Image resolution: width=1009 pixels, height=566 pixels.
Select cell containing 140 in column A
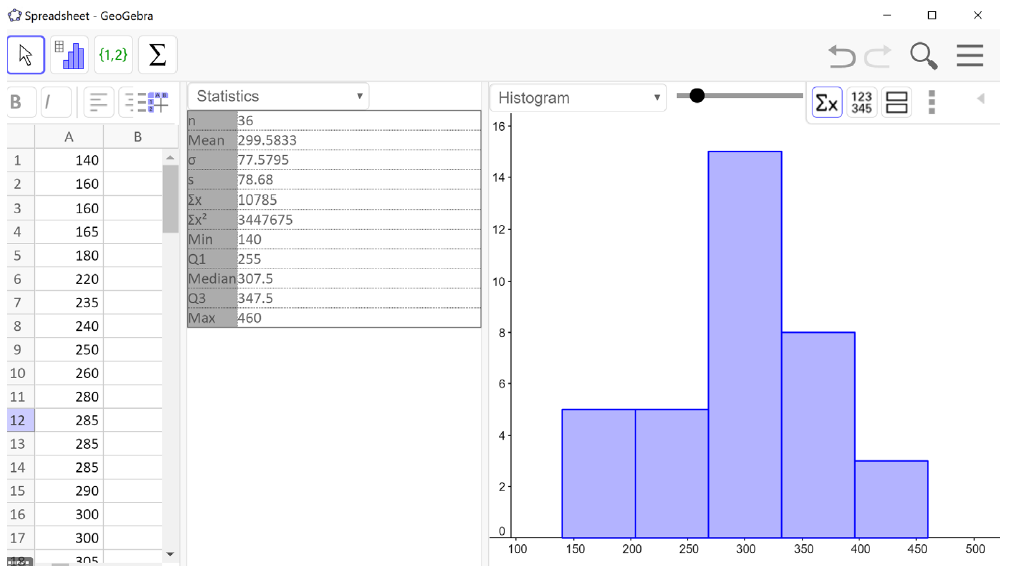pyautogui.click(x=69, y=161)
